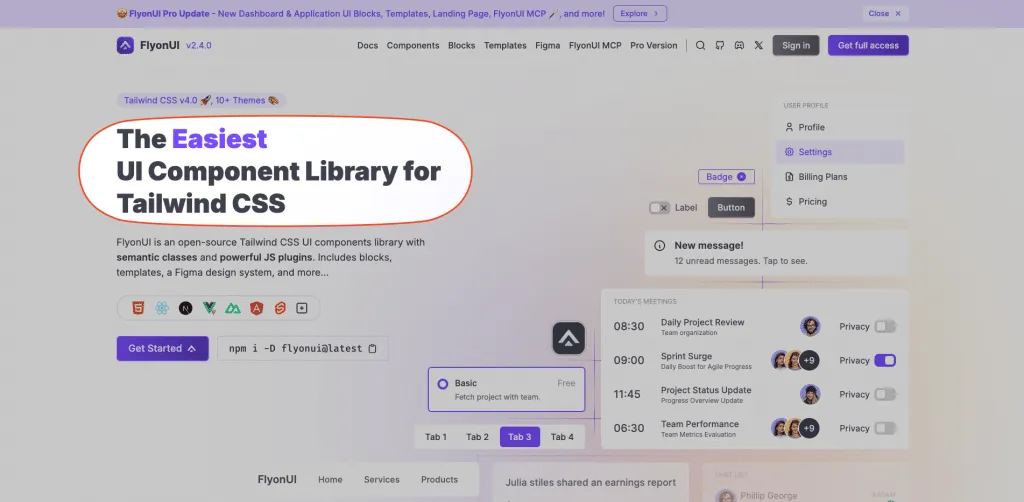Open the Docs nav item
Image resolution: width=1024 pixels, height=502 pixels.
point(368,46)
